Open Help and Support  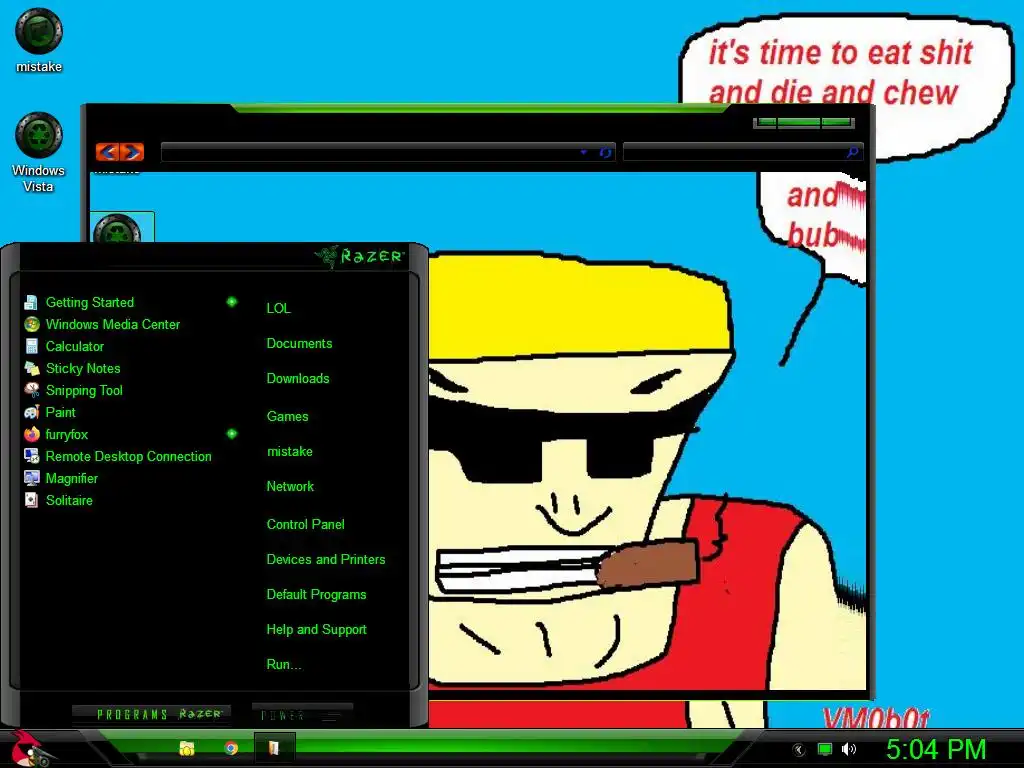pyautogui.click(x=316, y=630)
